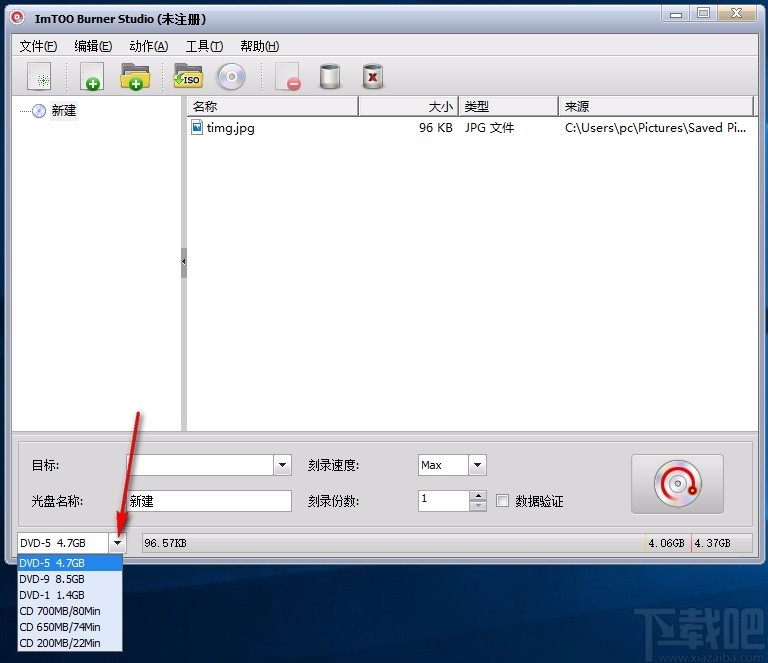The image size is (768, 663).
Task: Click the panel splitter collapse handle
Action: point(184,262)
